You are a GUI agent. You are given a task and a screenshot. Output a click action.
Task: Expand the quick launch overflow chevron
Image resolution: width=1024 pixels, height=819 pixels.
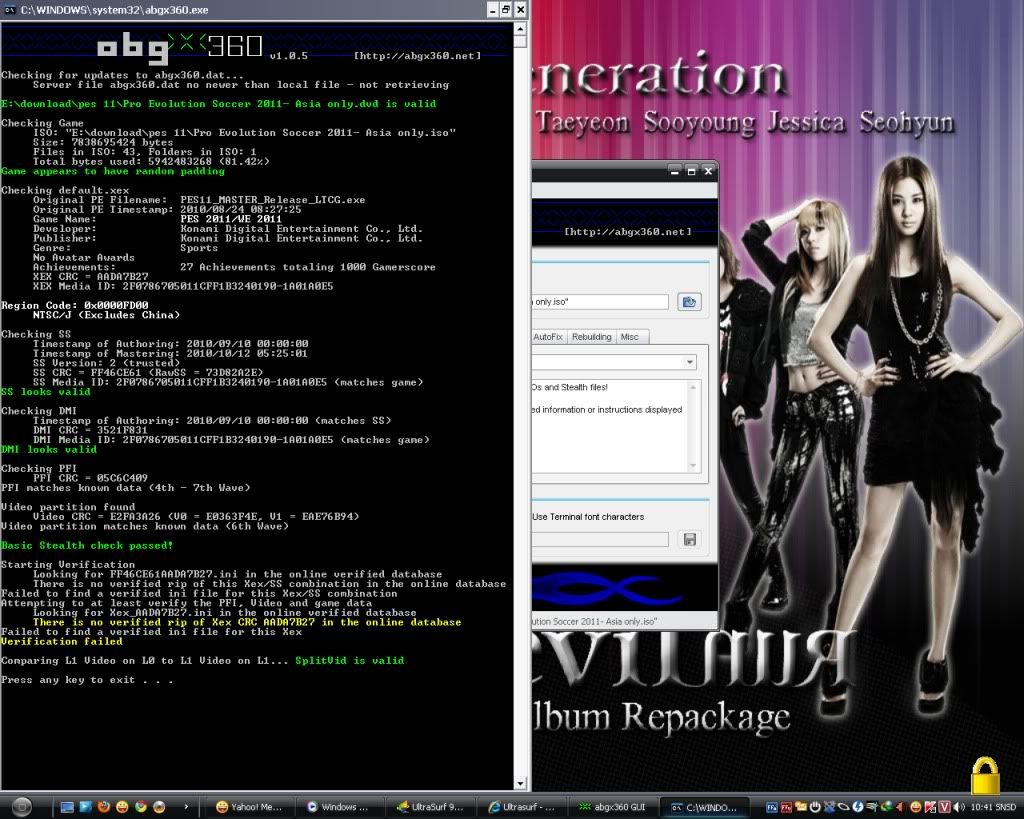tap(186, 807)
